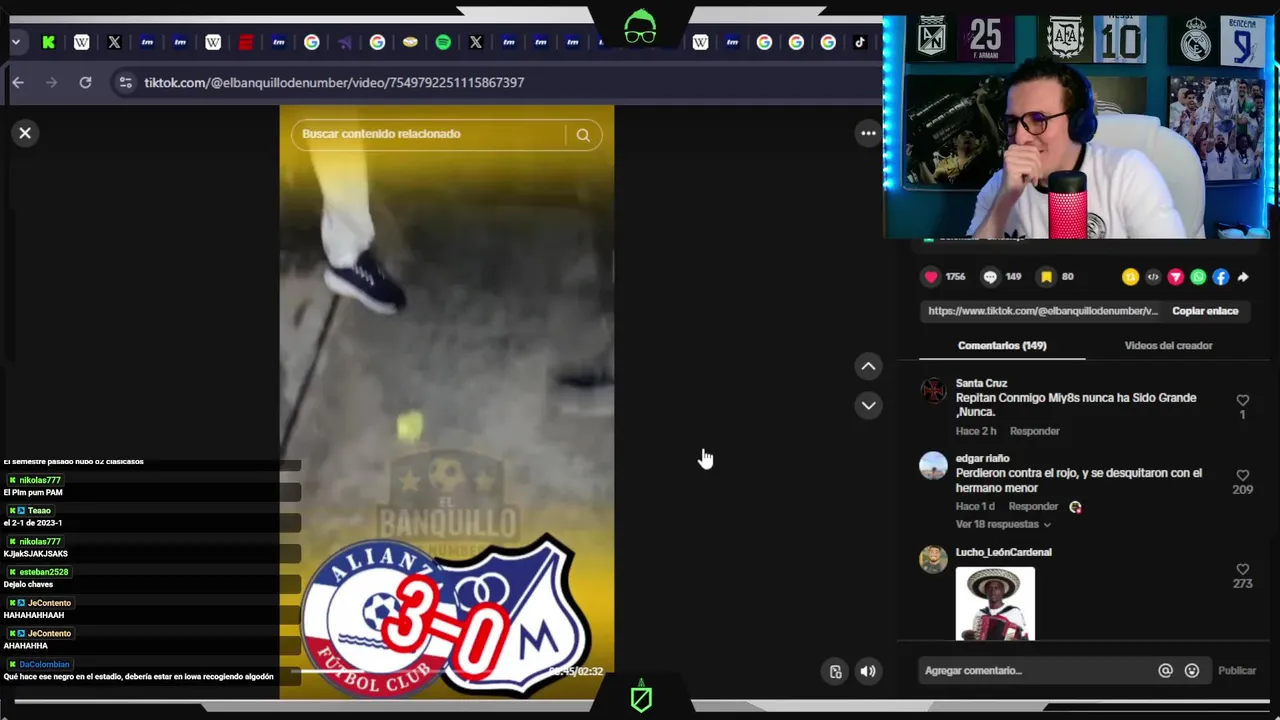Image resolution: width=1280 pixels, height=720 pixels.
Task: Click the @ mention icon in the comment box
Action: click(x=1165, y=671)
